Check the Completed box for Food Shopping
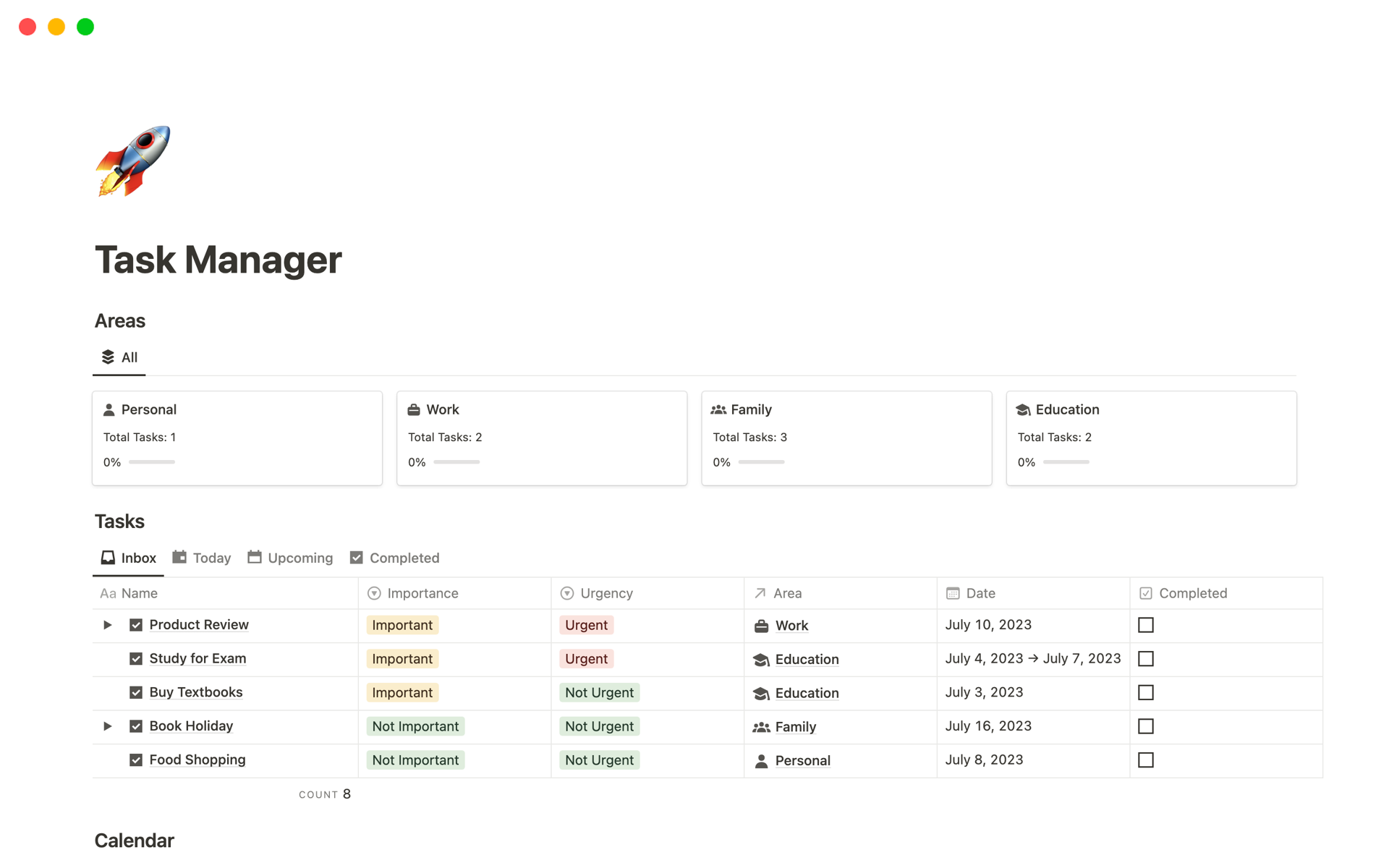1389x868 pixels. pyautogui.click(x=1146, y=760)
